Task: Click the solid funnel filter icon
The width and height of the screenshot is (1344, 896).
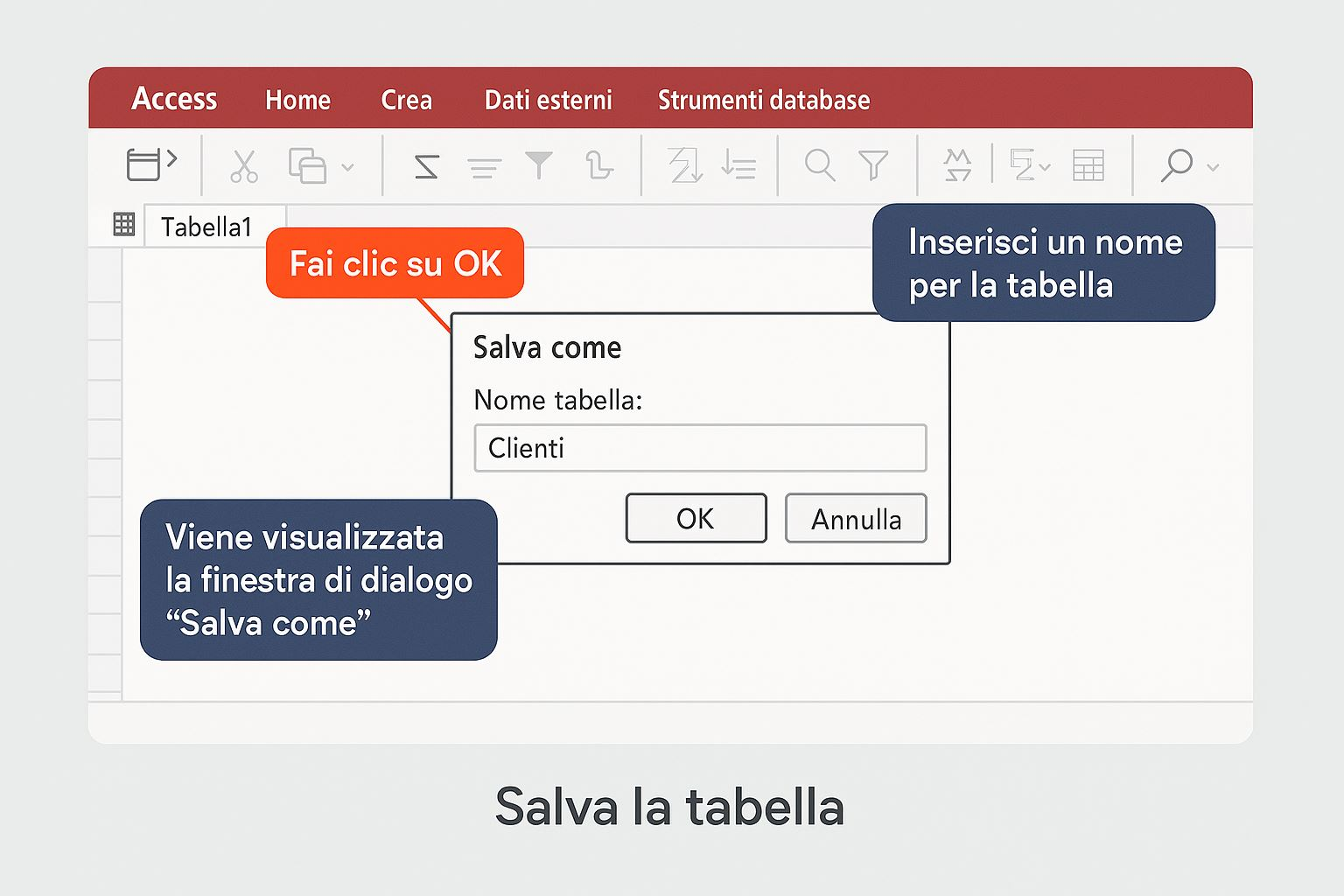Action: coord(539,164)
